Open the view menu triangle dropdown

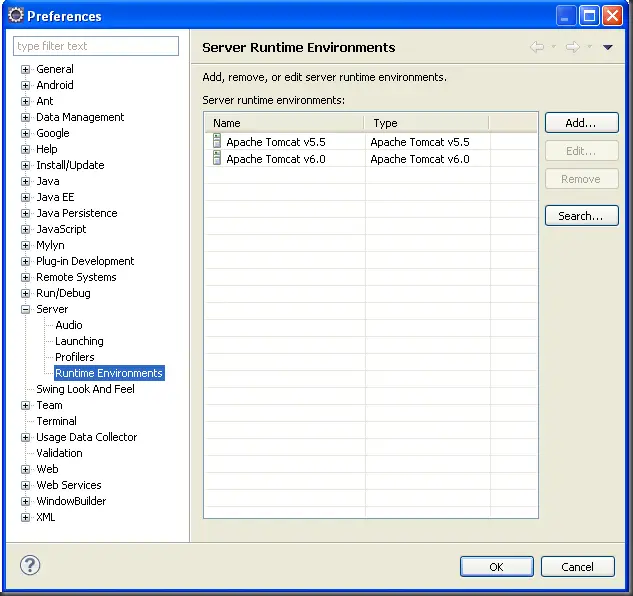pos(607,47)
